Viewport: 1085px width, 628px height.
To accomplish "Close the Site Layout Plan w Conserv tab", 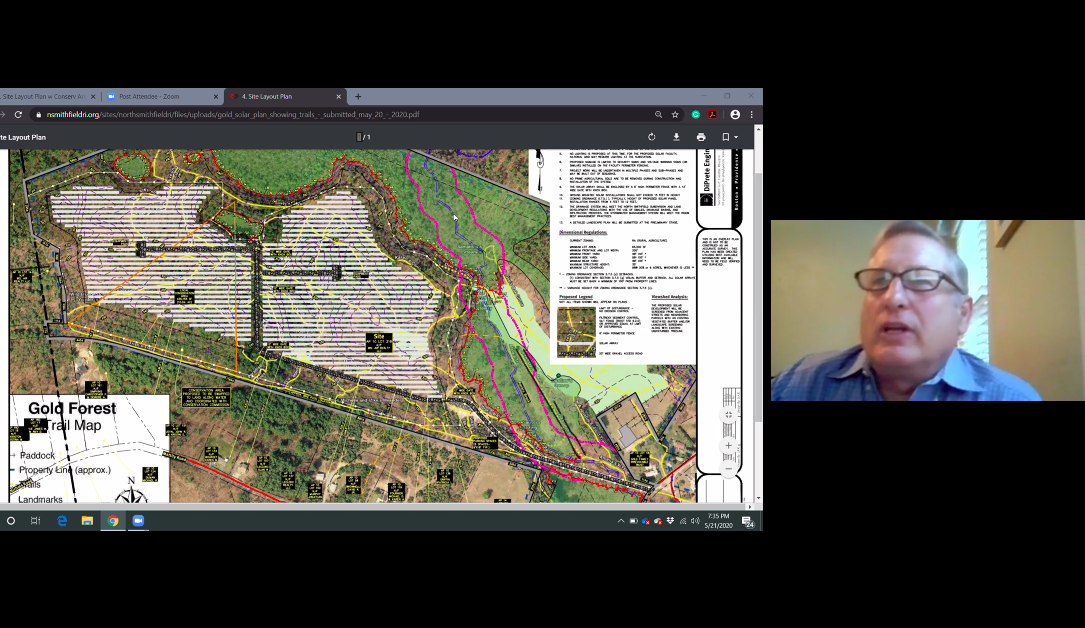I will [93, 97].
